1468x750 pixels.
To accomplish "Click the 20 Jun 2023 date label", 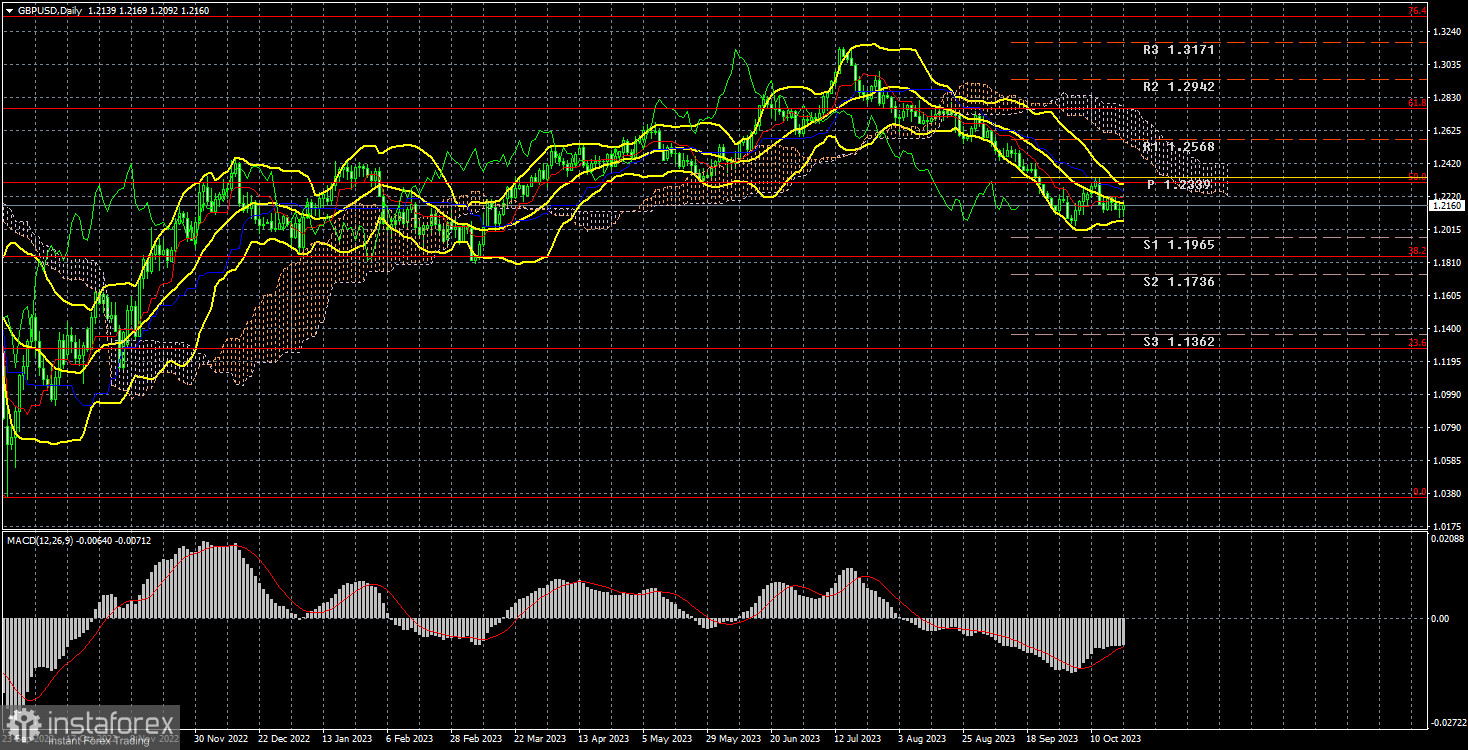I will click(797, 739).
